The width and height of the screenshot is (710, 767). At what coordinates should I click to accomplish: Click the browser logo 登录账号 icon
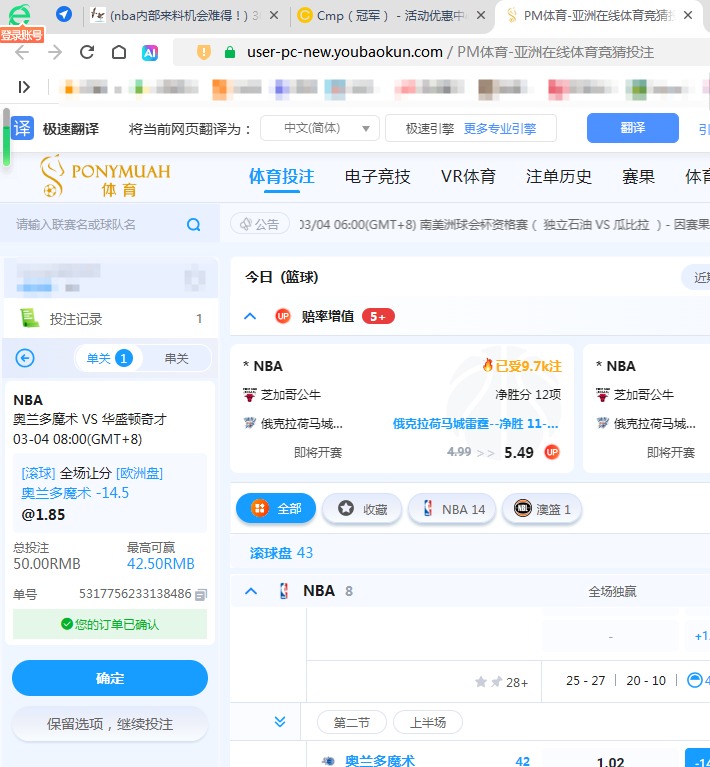tap(21, 21)
